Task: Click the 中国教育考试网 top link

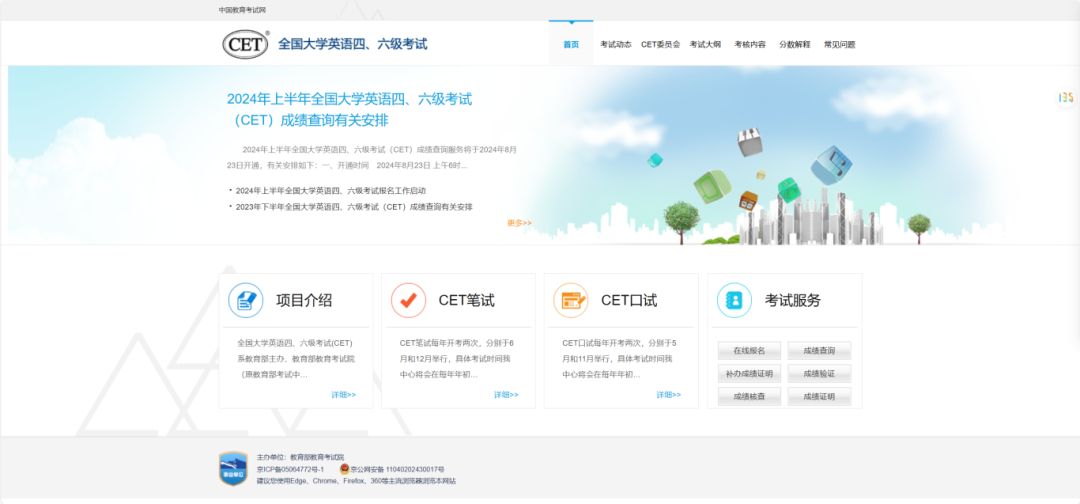Action: (x=242, y=10)
